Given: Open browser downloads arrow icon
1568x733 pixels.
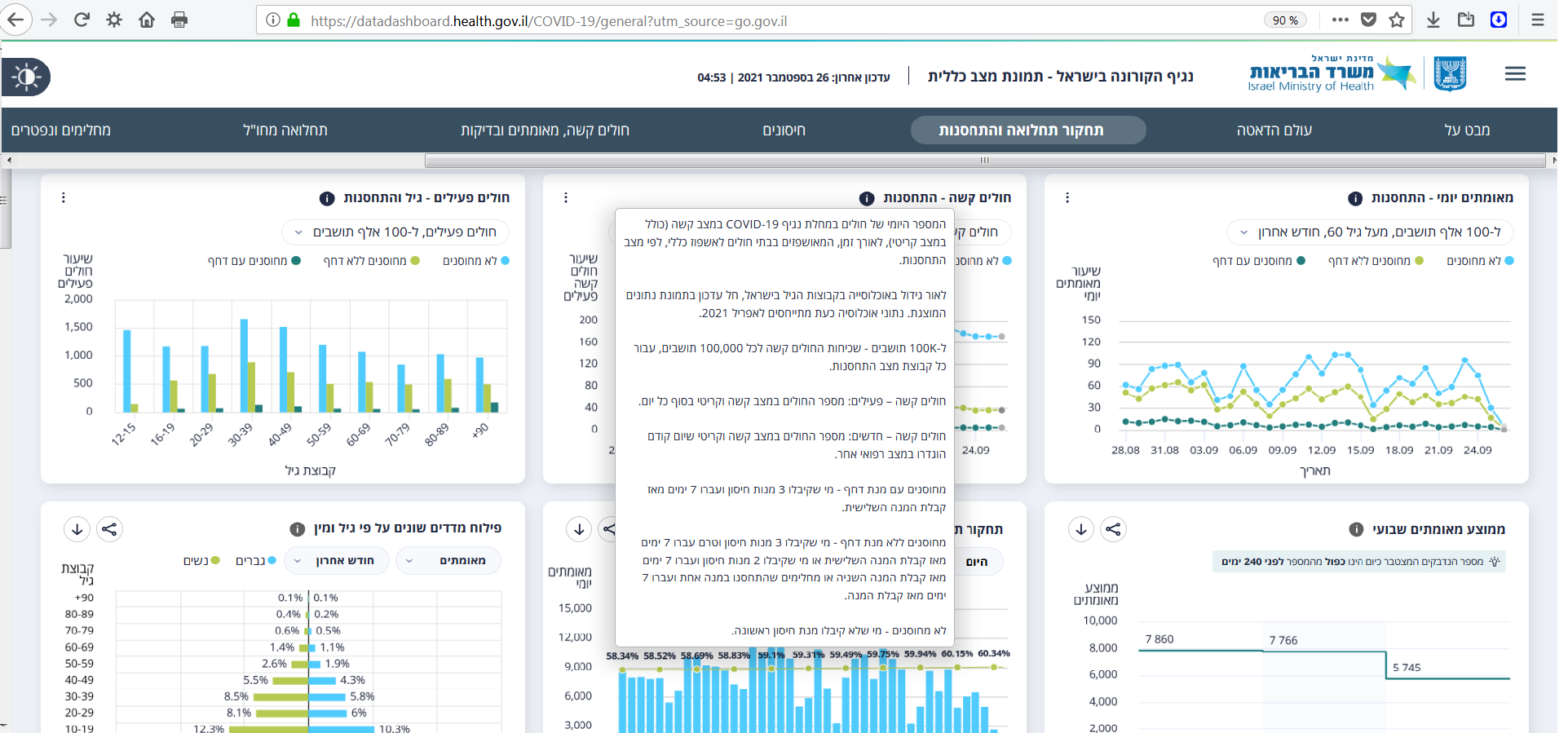Looking at the screenshot, I should 1433,20.
